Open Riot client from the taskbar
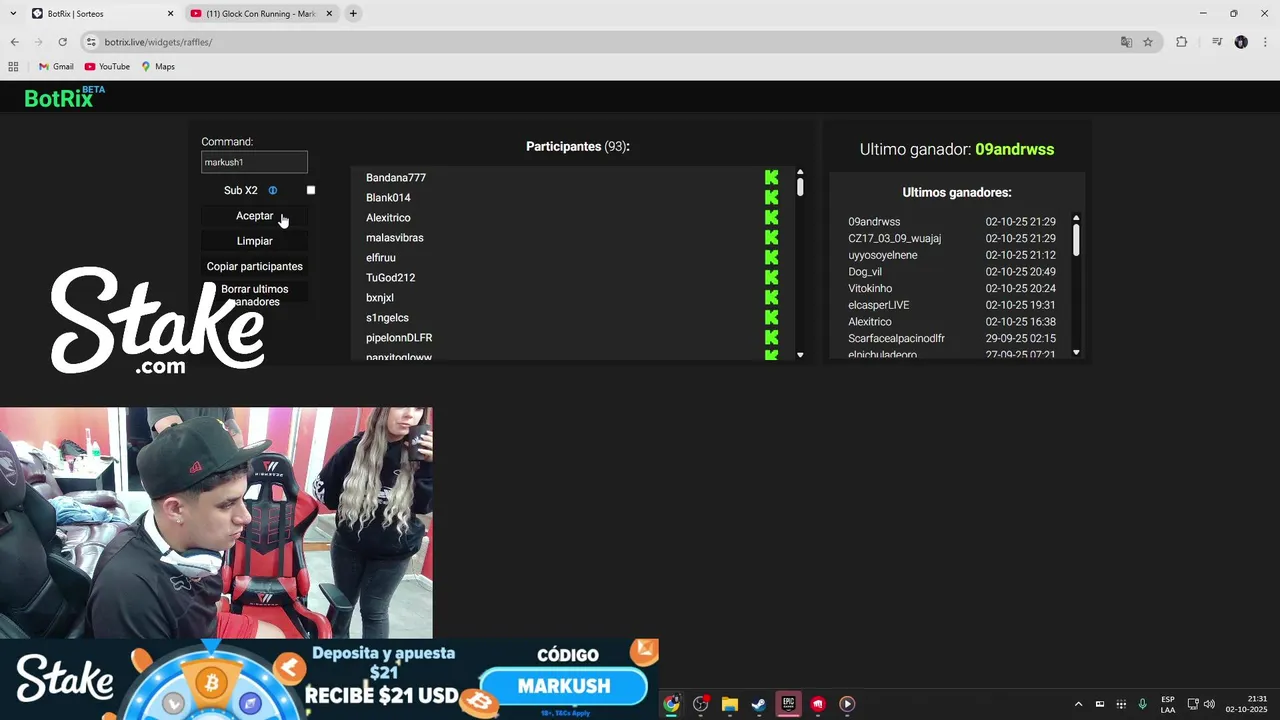Image resolution: width=1280 pixels, height=720 pixels. coord(818,704)
